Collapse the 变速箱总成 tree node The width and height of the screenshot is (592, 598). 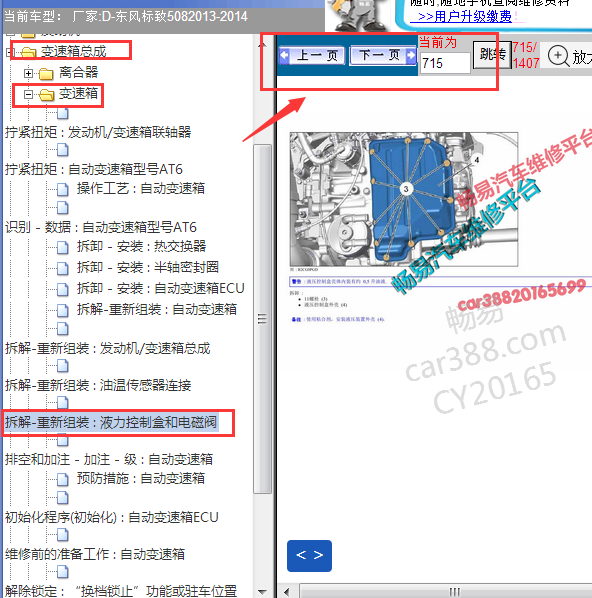click(x=10, y=52)
